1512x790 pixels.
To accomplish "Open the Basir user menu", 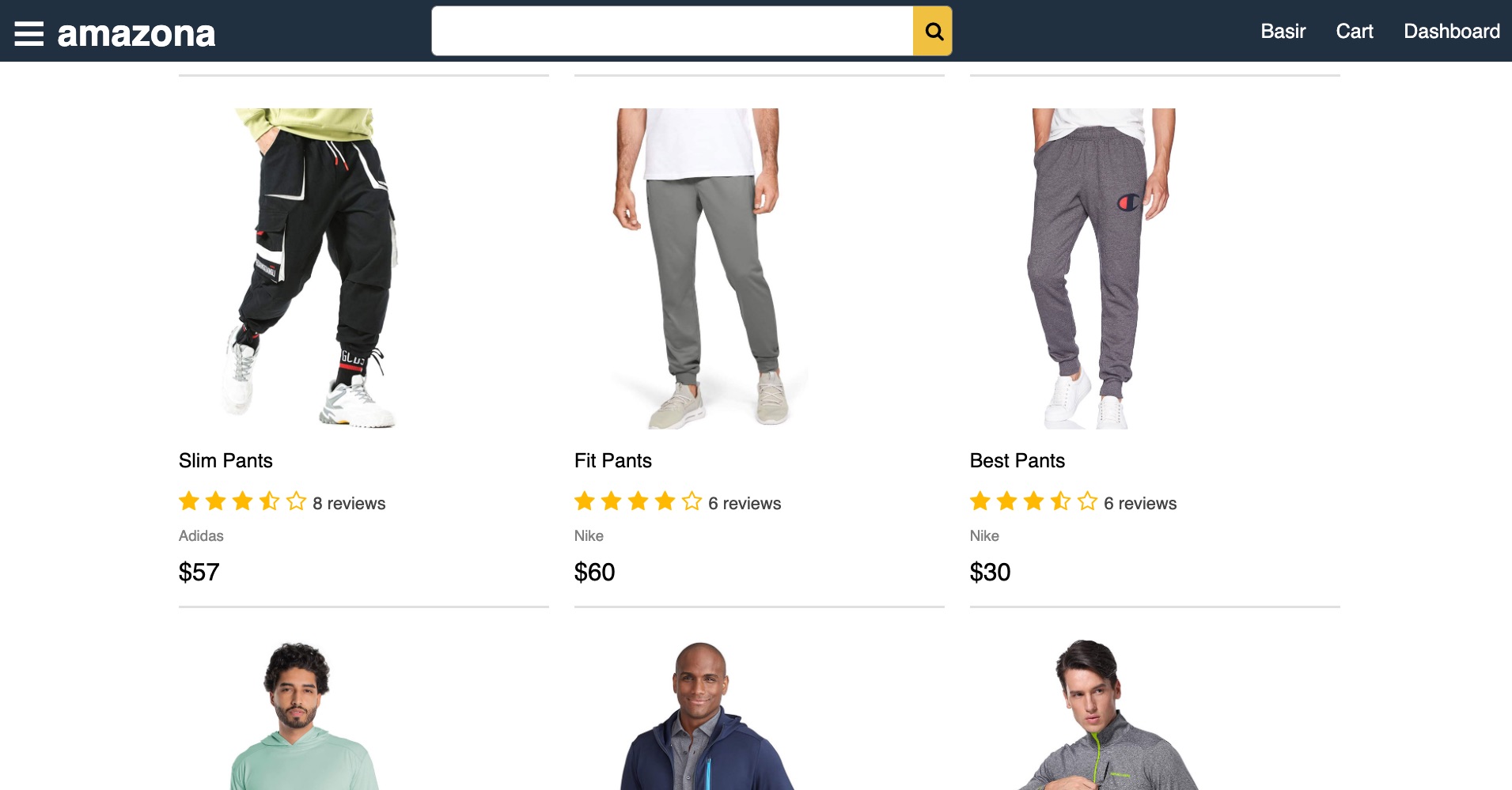I will (1283, 31).
